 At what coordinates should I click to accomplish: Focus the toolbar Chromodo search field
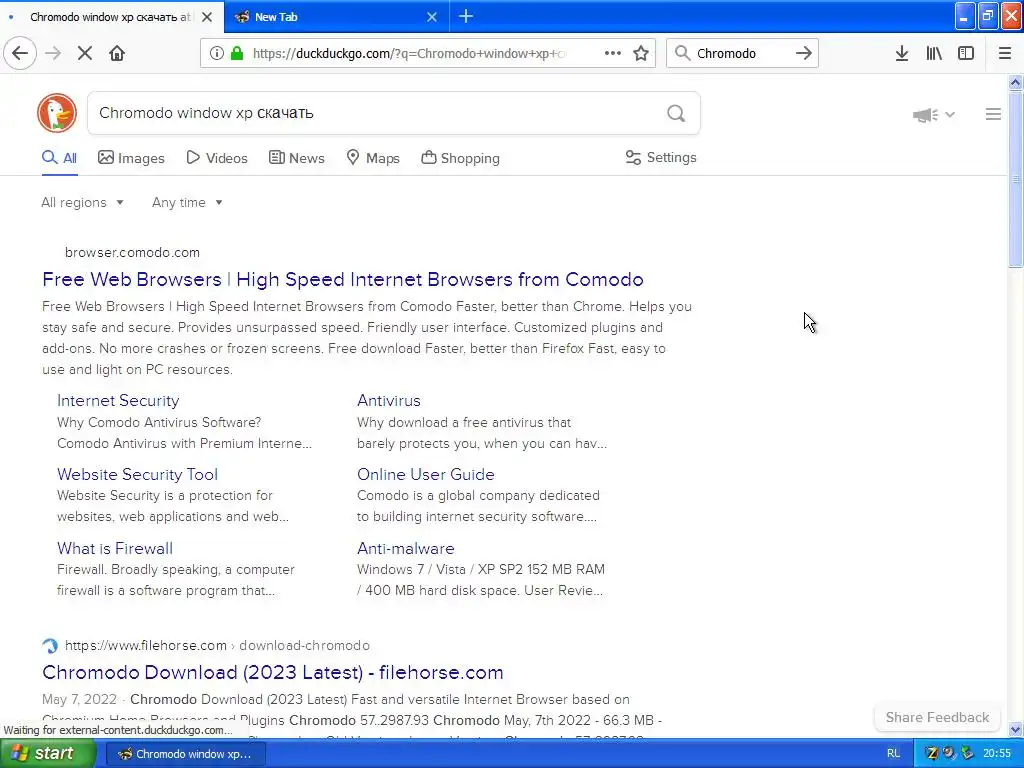pyautogui.click(x=741, y=54)
